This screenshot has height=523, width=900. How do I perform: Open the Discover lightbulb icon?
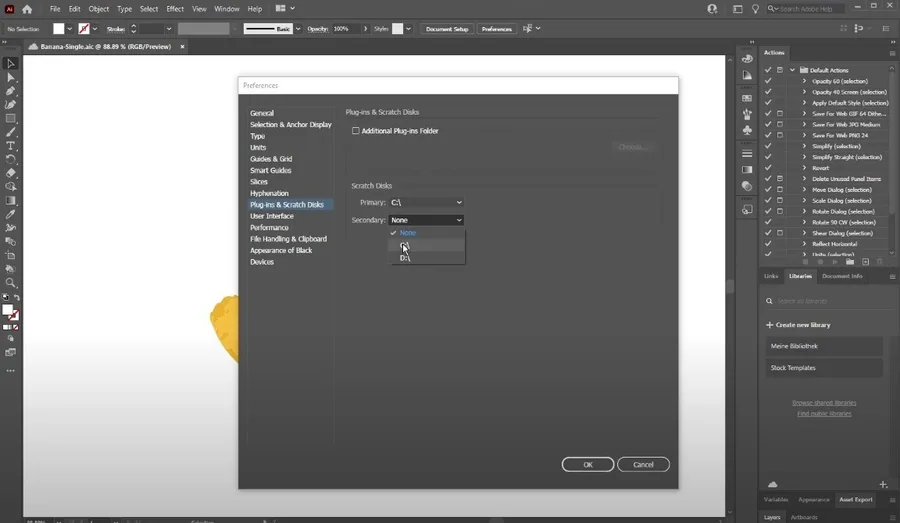(x=755, y=9)
